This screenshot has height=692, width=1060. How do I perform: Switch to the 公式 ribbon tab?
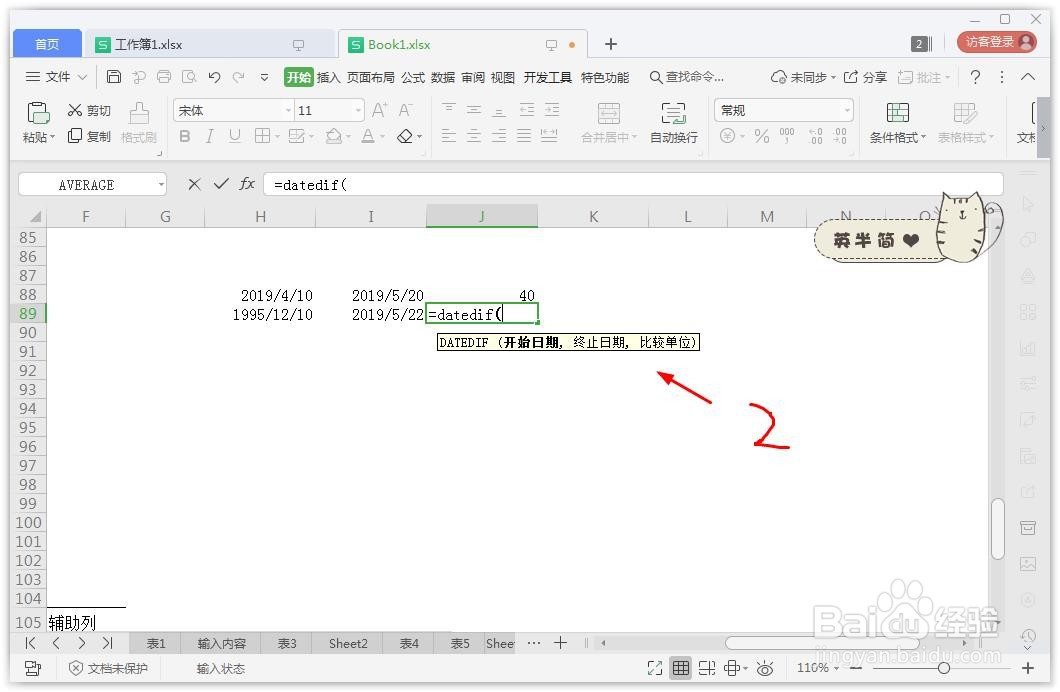(x=412, y=76)
